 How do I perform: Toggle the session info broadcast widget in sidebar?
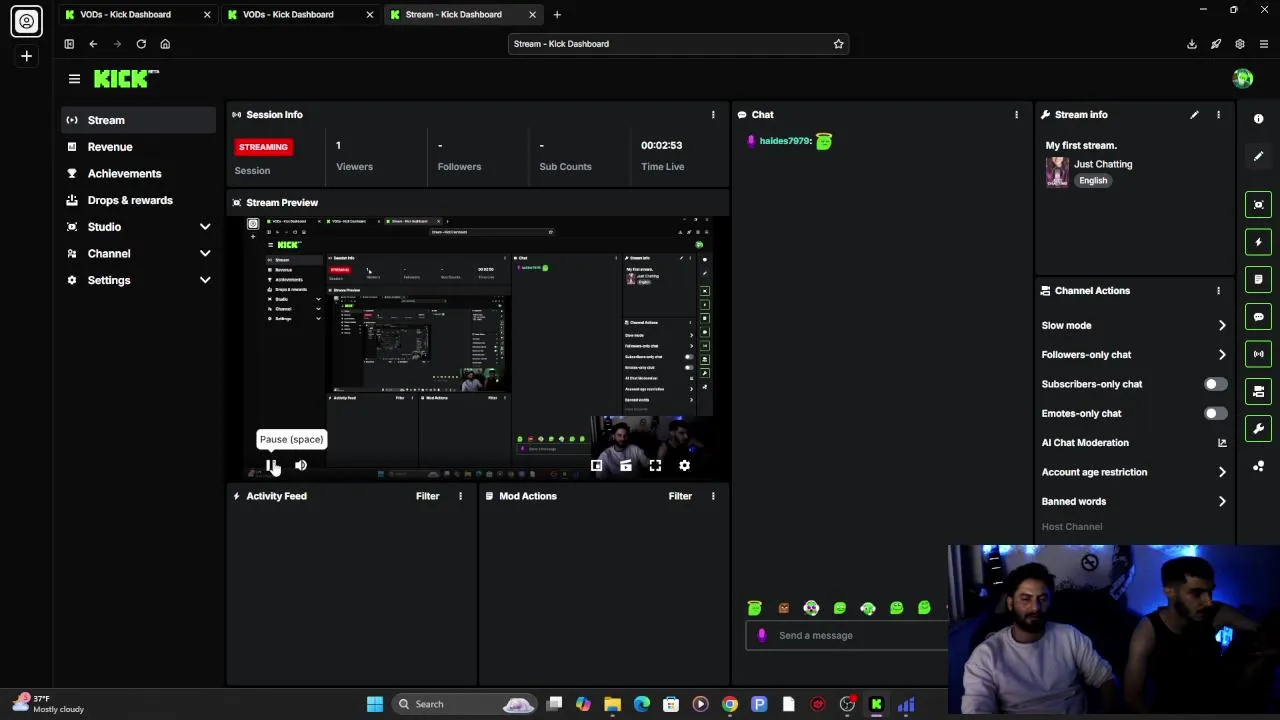(1259, 354)
